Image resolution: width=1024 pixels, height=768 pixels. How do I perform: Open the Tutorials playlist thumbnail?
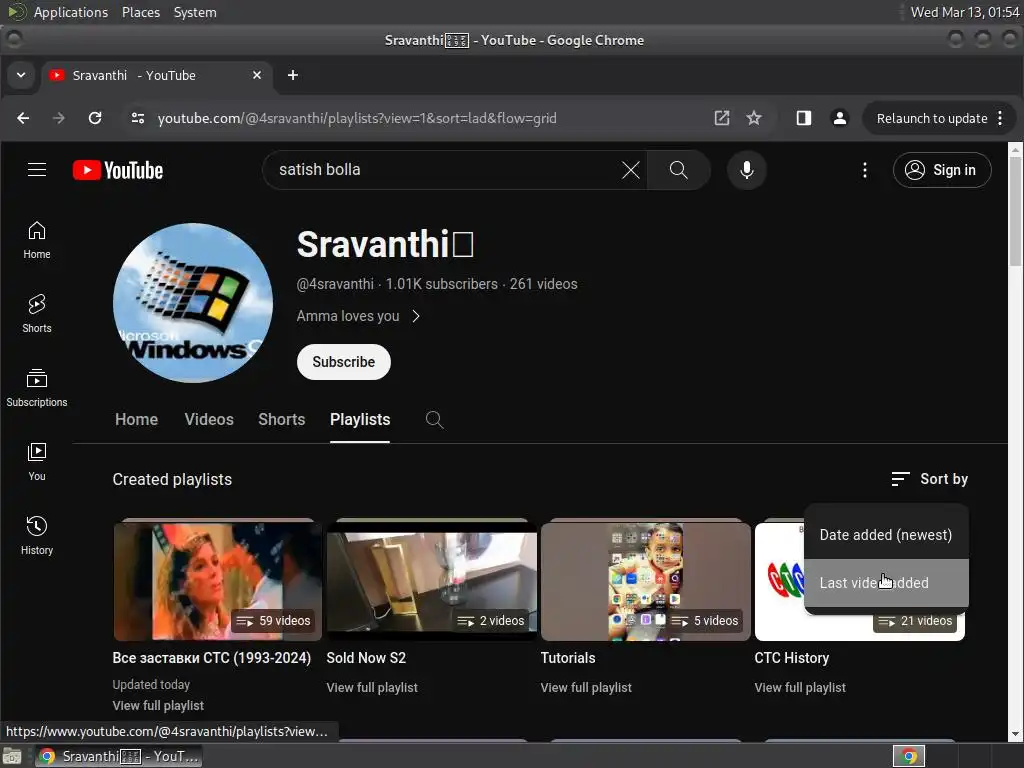pyautogui.click(x=645, y=581)
